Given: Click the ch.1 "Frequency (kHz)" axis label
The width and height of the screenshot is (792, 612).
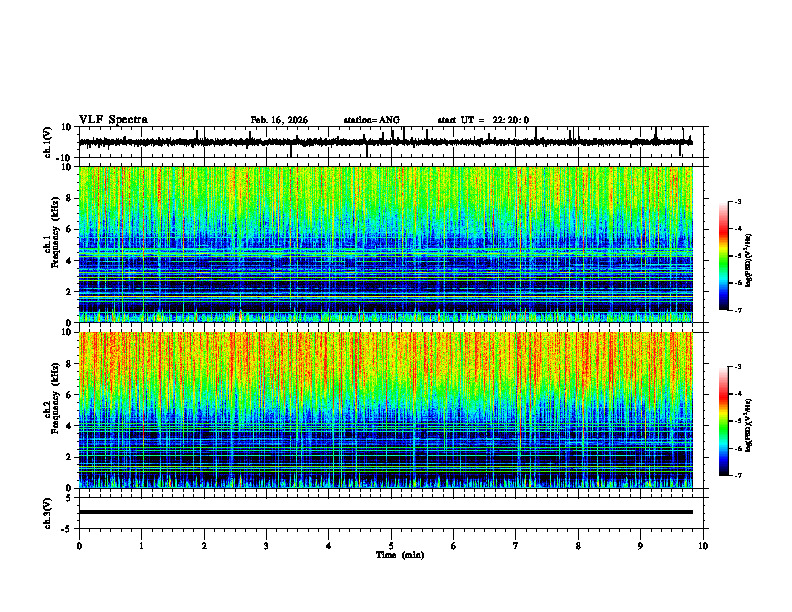Looking at the screenshot, I should coord(55,232).
